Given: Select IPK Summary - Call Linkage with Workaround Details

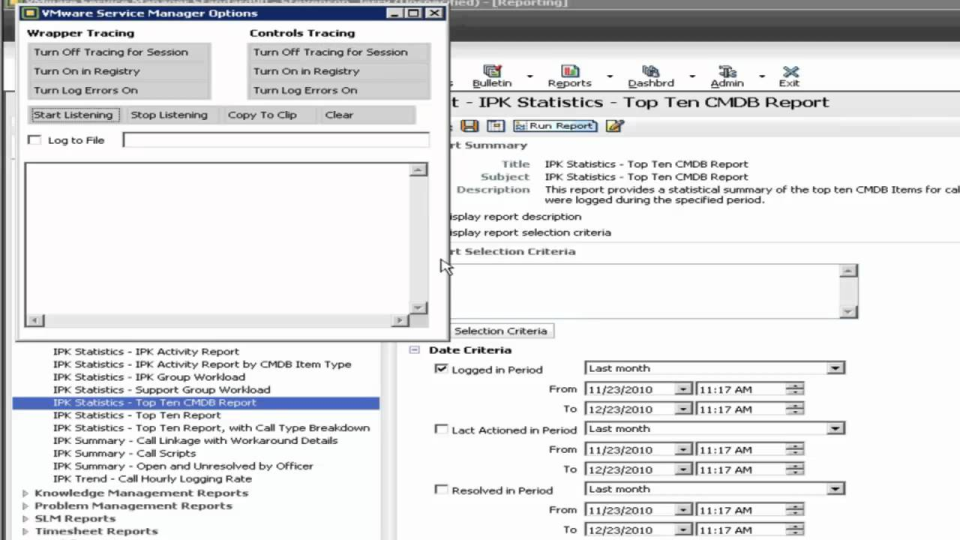Looking at the screenshot, I should click(195, 440).
